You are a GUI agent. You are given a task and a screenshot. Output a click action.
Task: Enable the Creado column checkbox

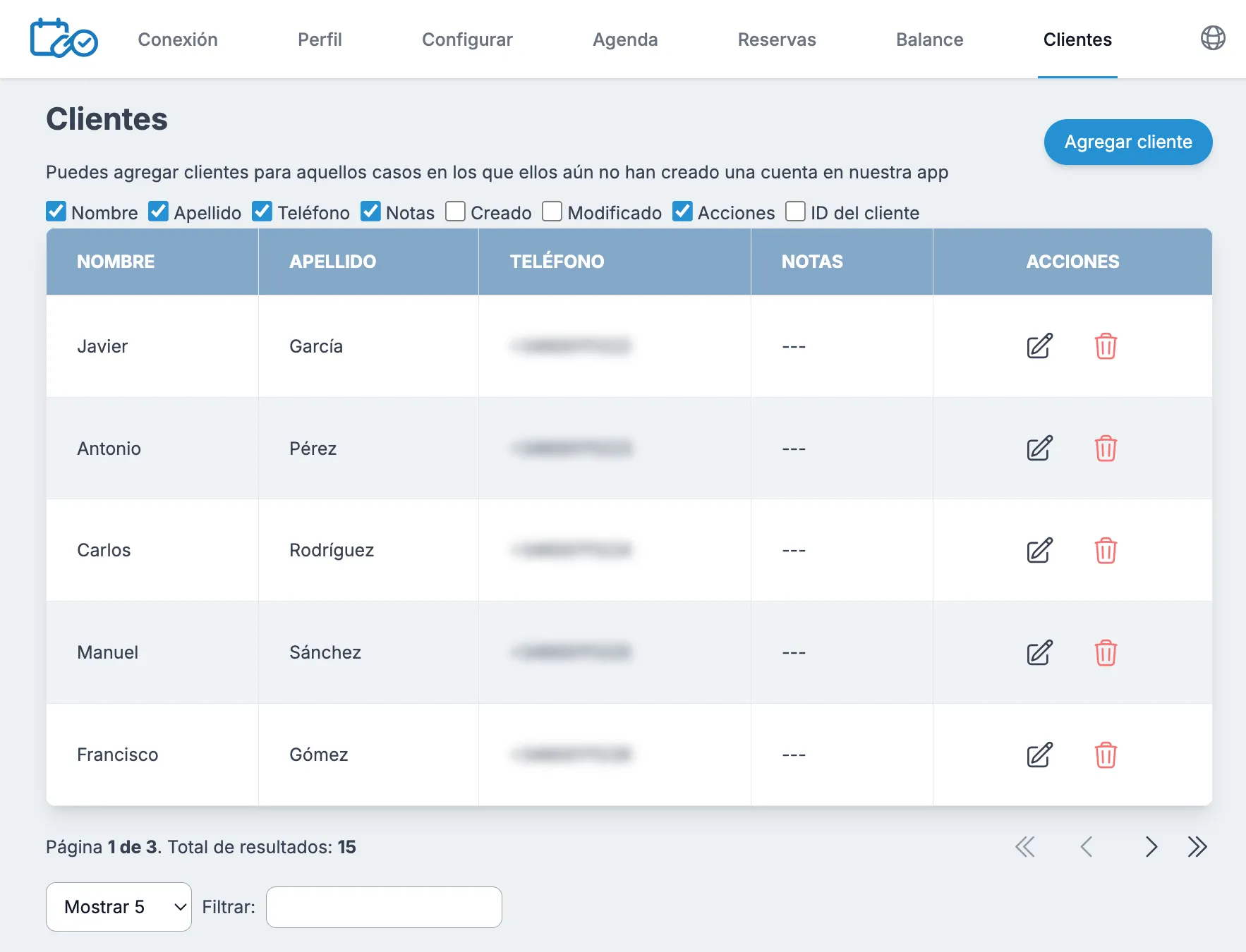click(455, 212)
